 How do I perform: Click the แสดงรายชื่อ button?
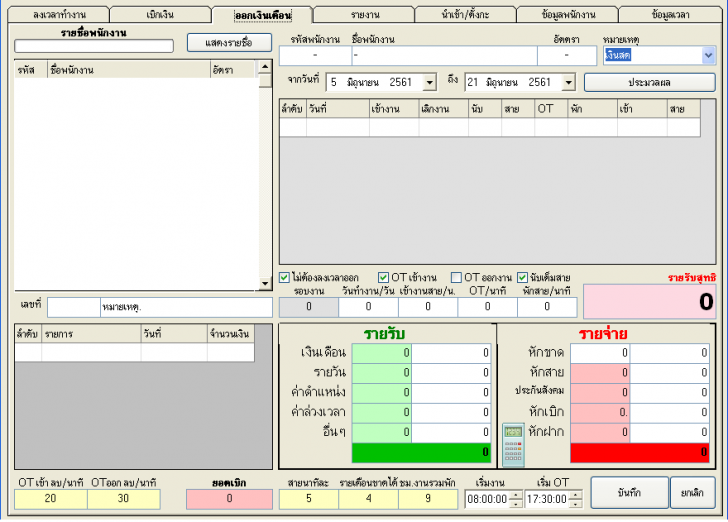click(x=229, y=43)
